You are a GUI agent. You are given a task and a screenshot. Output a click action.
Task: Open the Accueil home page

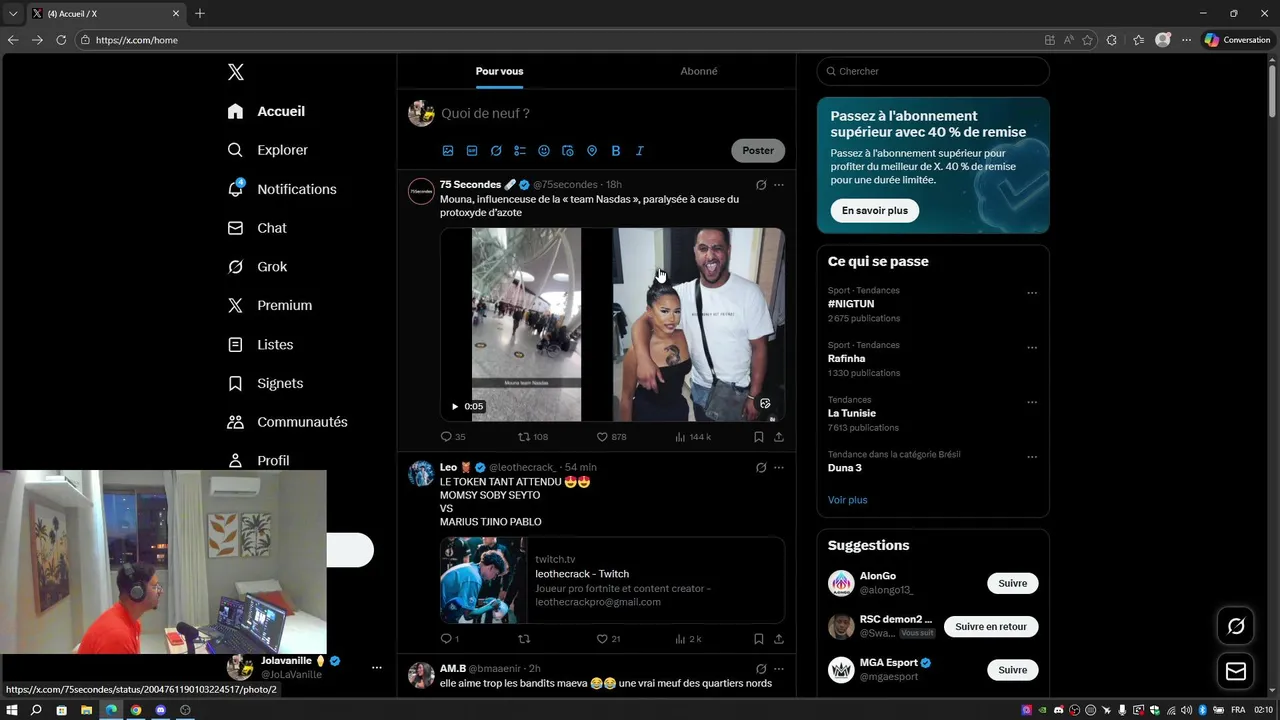click(266, 111)
